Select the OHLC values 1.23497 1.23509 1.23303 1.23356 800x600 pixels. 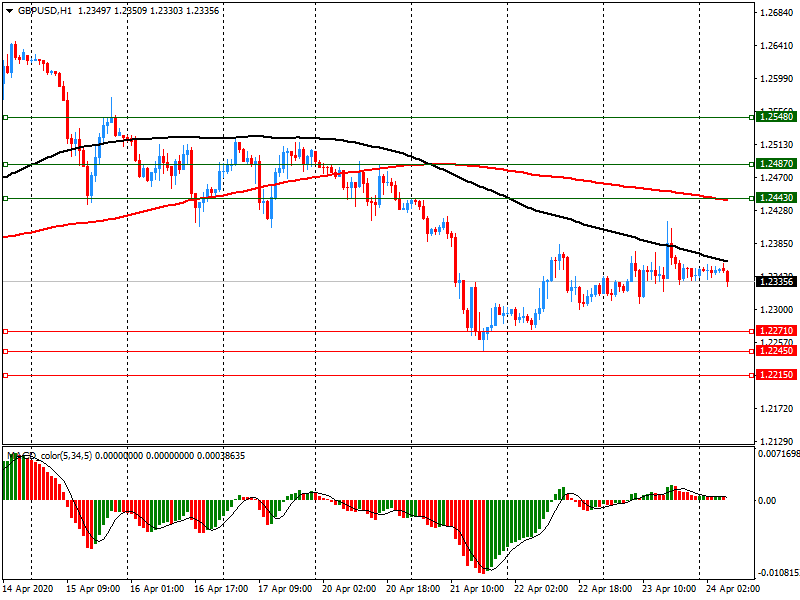click(148, 11)
